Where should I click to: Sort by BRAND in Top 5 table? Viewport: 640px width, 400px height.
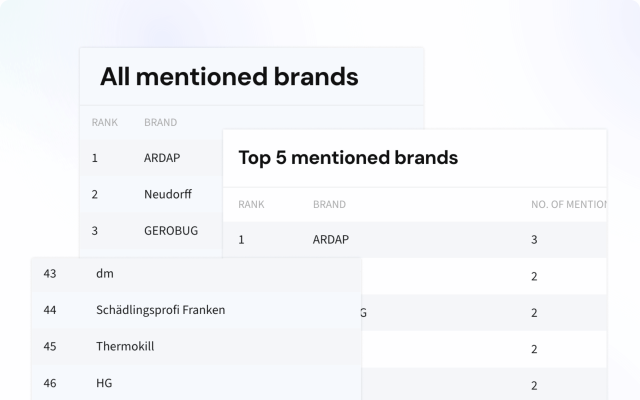point(329,204)
